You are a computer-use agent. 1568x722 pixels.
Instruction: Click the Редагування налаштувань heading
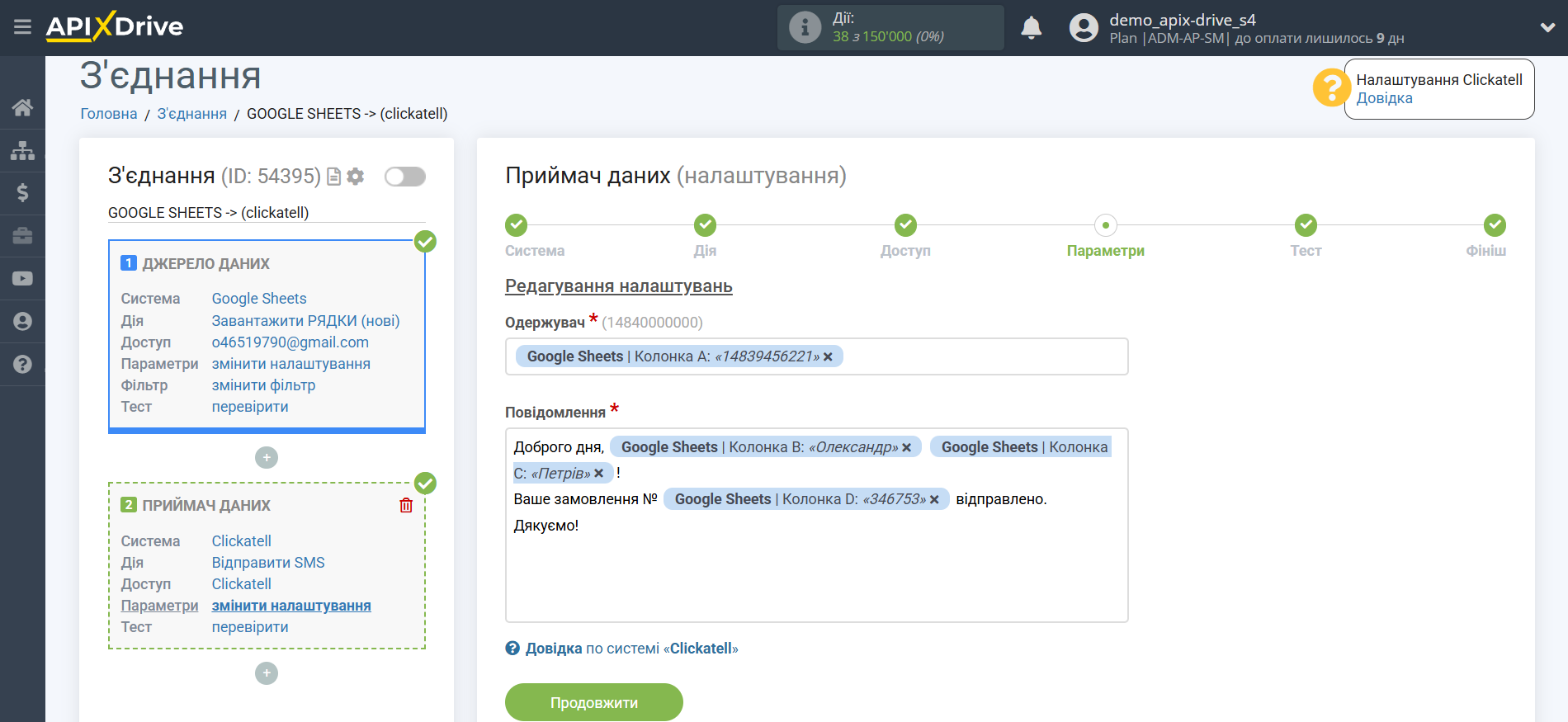click(x=619, y=286)
